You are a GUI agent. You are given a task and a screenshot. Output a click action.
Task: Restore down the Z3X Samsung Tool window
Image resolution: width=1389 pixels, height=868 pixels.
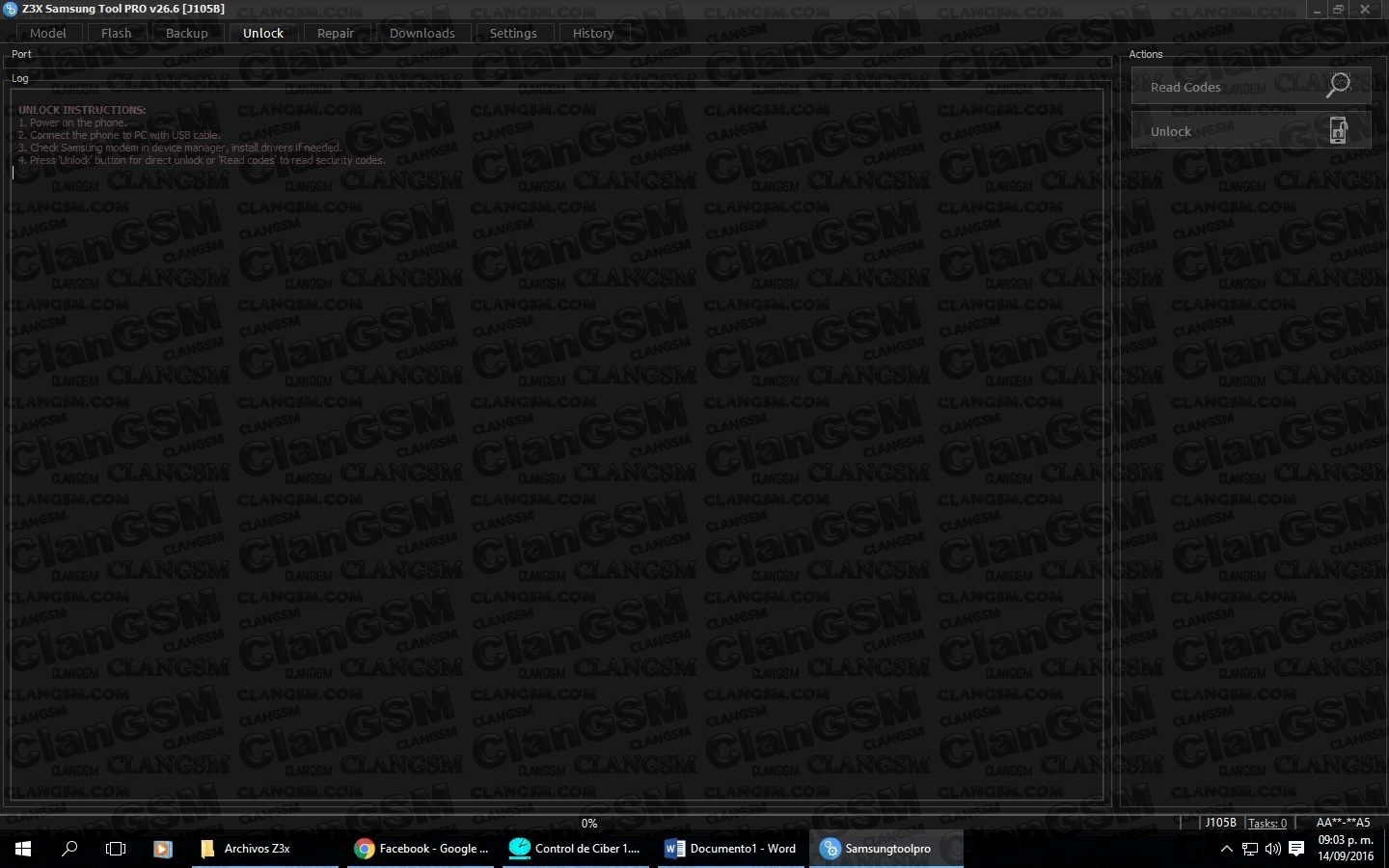[1339, 10]
